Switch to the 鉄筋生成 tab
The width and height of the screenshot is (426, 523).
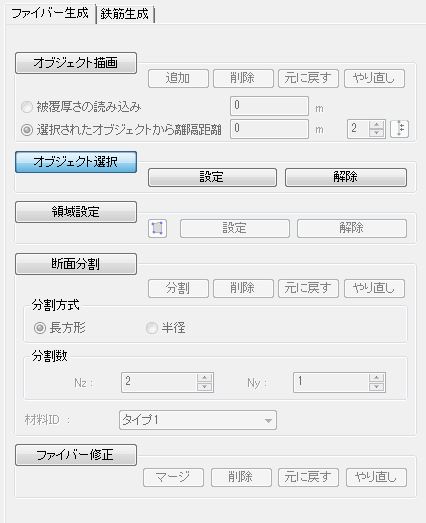click(125, 14)
